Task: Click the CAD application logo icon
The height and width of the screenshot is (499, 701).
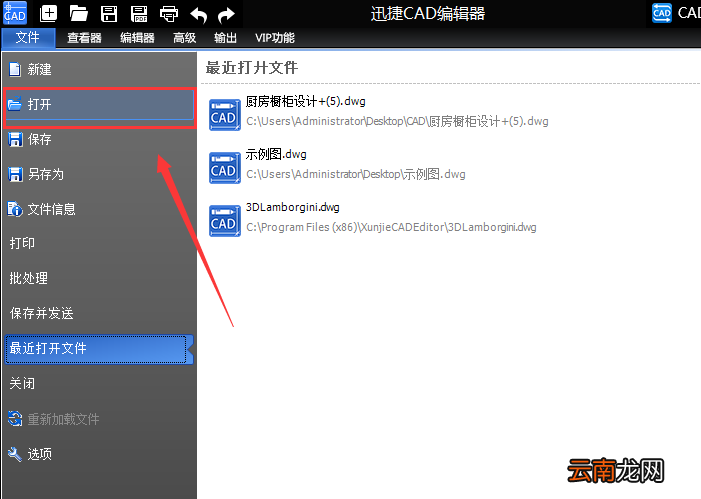Action: click(x=15, y=13)
